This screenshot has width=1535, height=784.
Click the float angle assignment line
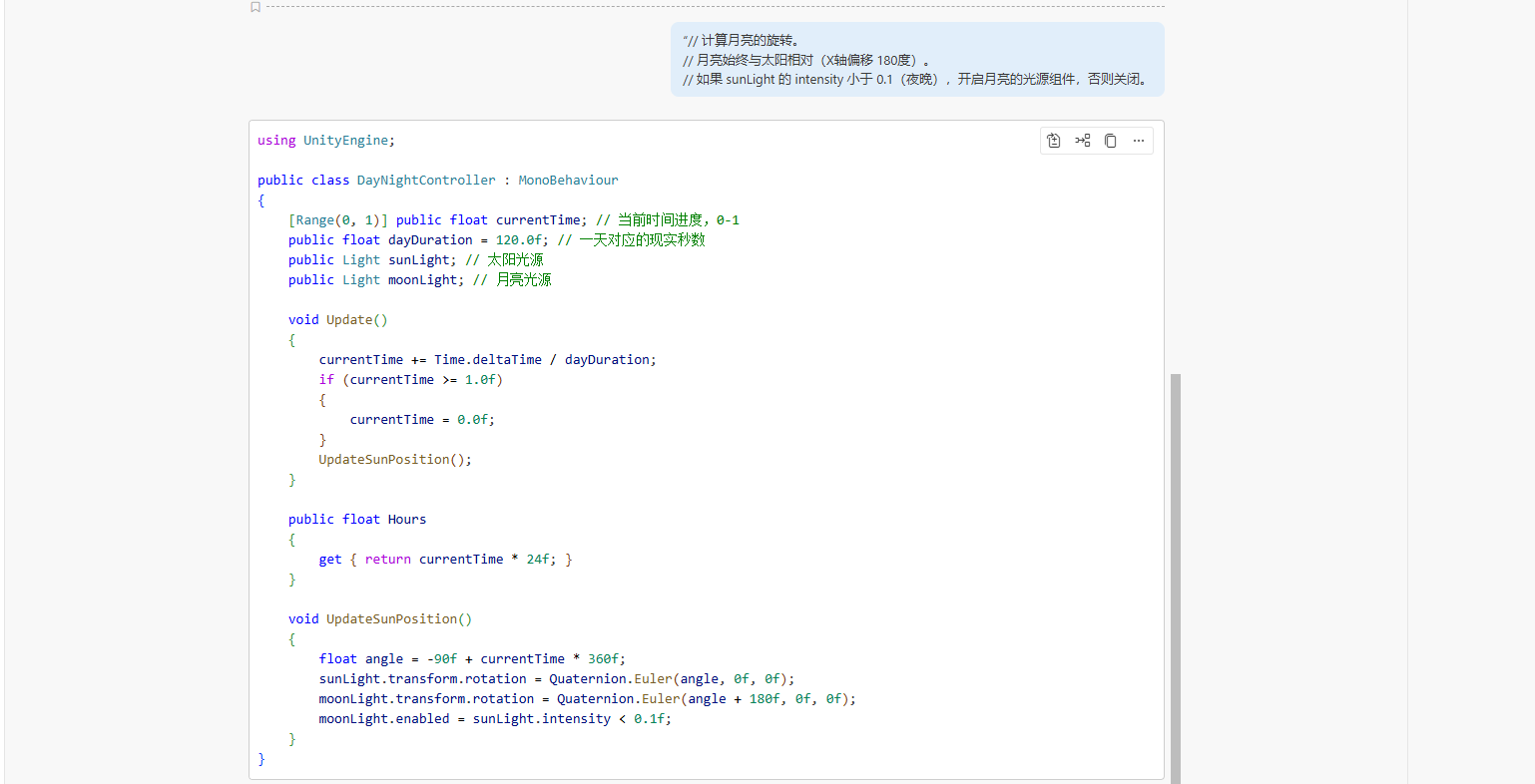(x=471, y=659)
